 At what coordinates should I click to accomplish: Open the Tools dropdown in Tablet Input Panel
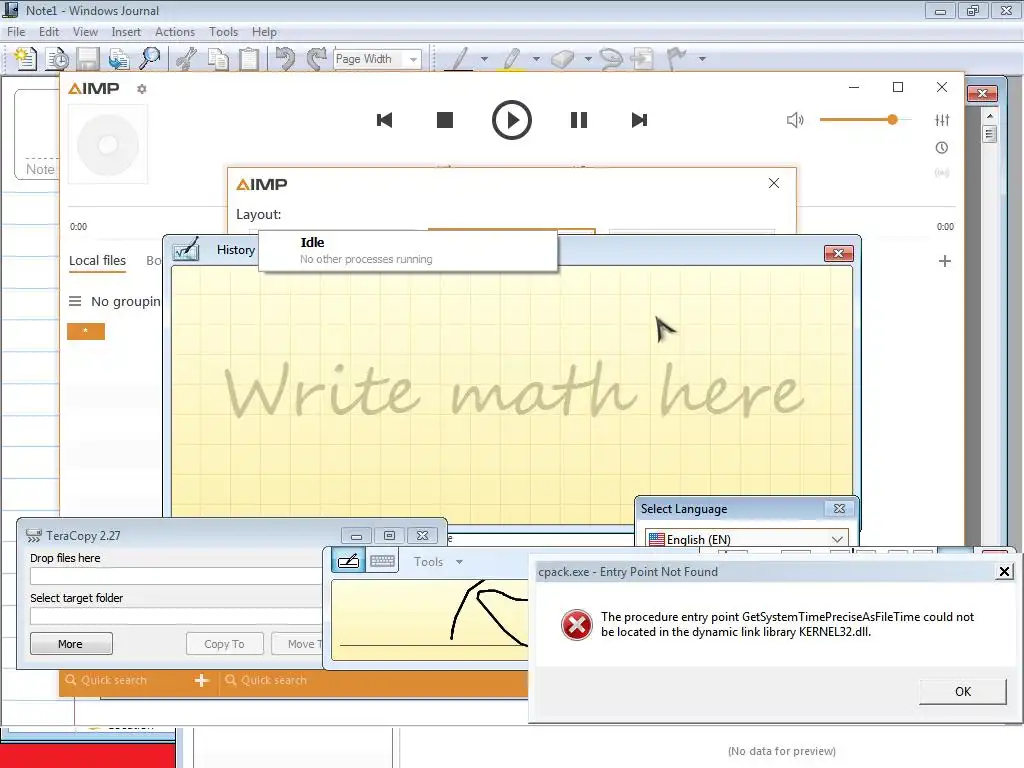coord(438,562)
